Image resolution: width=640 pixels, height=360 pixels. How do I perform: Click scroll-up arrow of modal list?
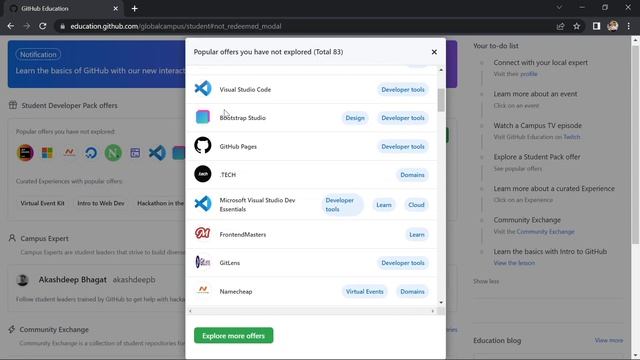[x=441, y=70]
